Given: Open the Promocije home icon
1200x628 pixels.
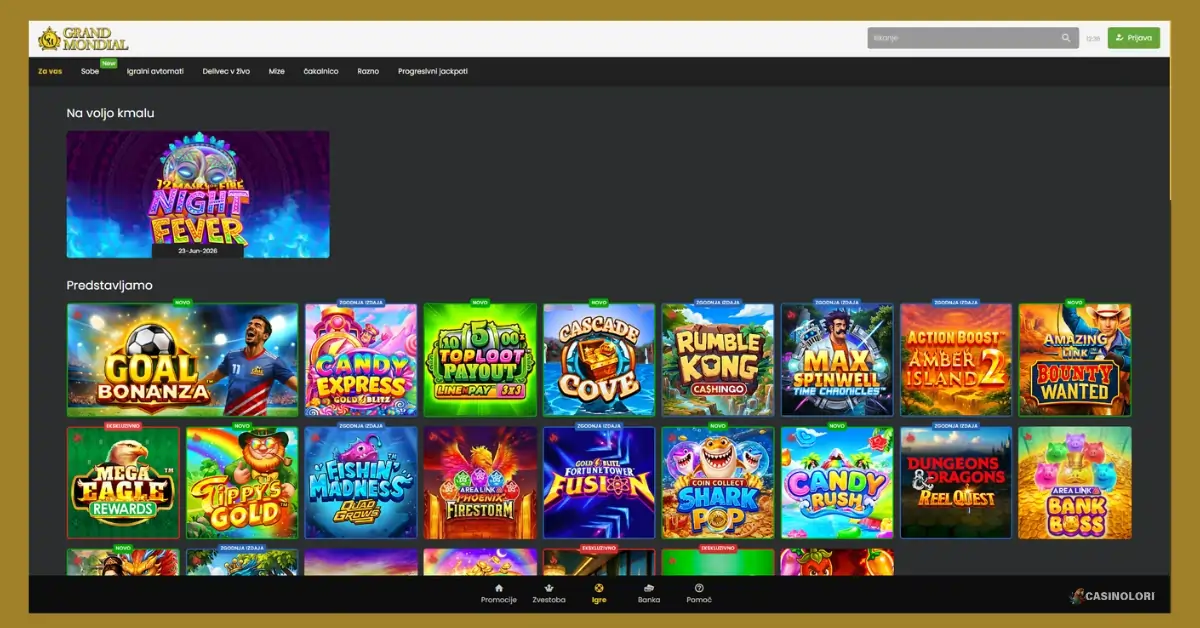Looking at the screenshot, I should [x=498, y=588].
